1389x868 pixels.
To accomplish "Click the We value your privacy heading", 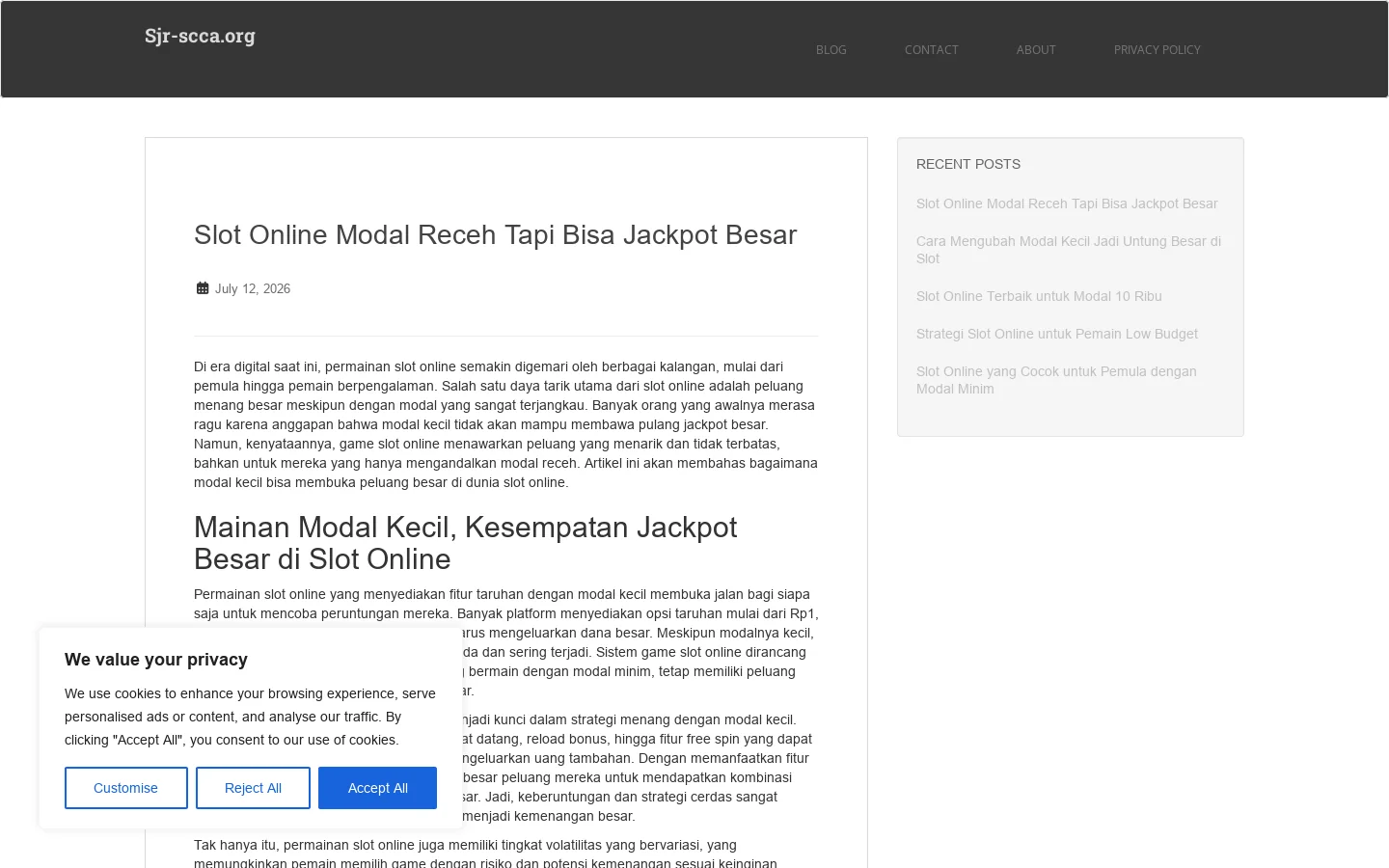I will click(156, 660).
